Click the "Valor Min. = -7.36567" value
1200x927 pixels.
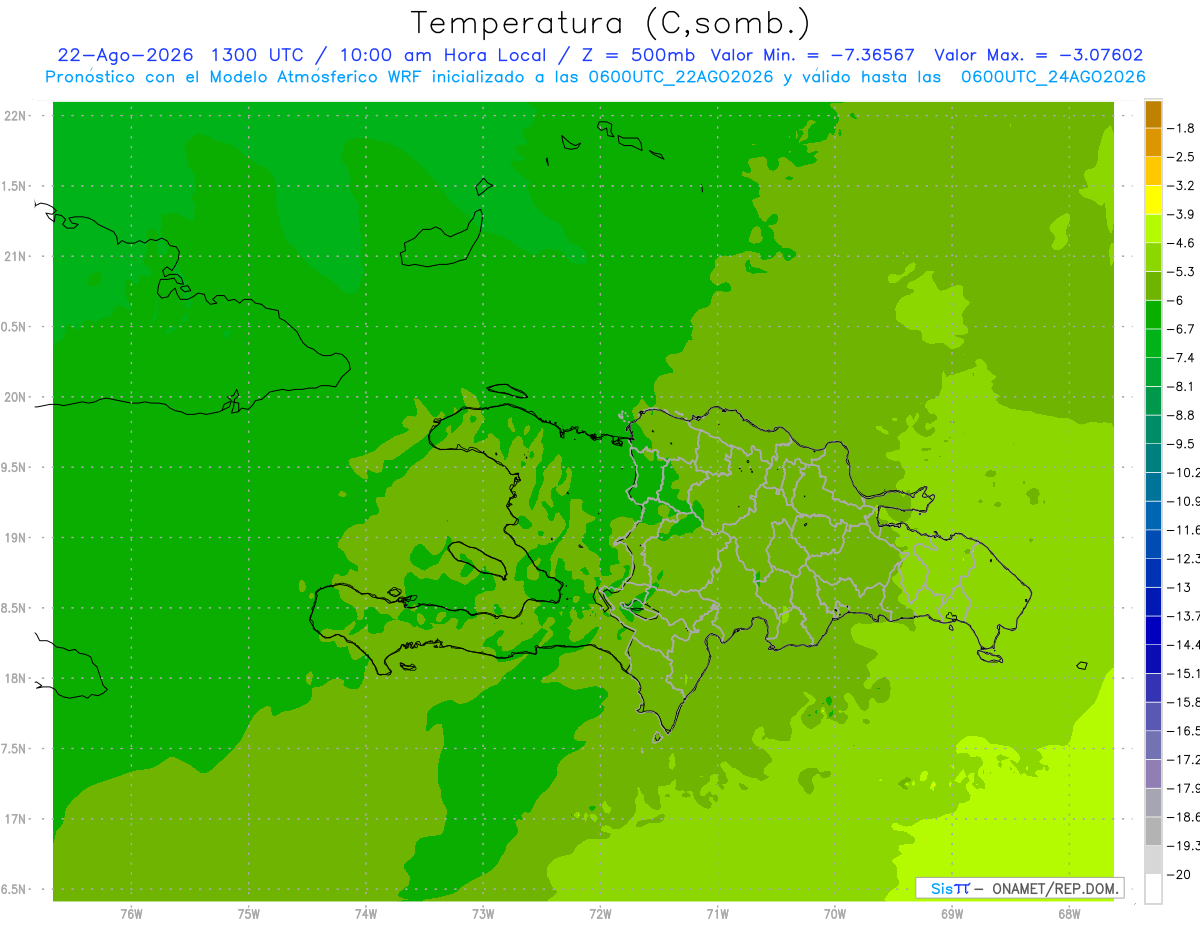tap(815, 55)
